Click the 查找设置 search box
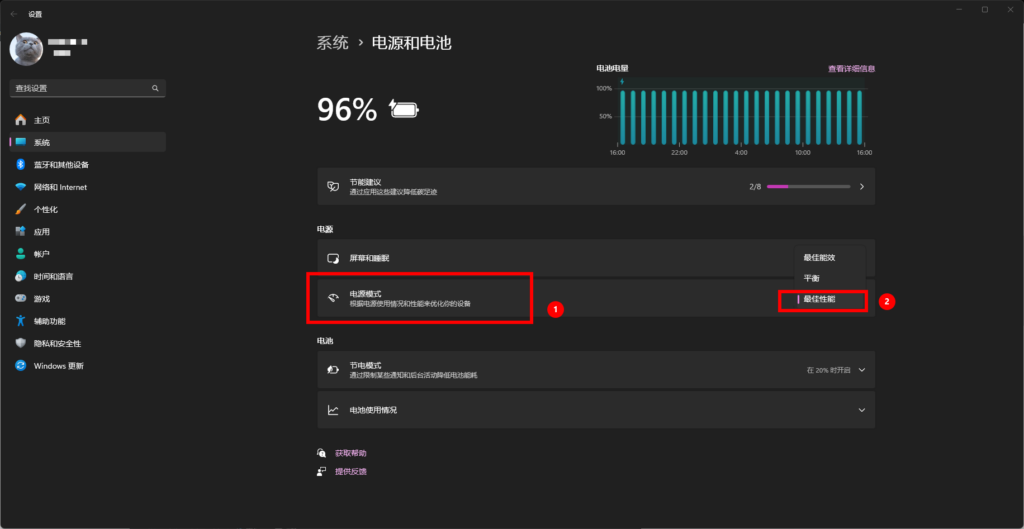Viewport: 1024px width, 529px height. [x=82, y=88]
